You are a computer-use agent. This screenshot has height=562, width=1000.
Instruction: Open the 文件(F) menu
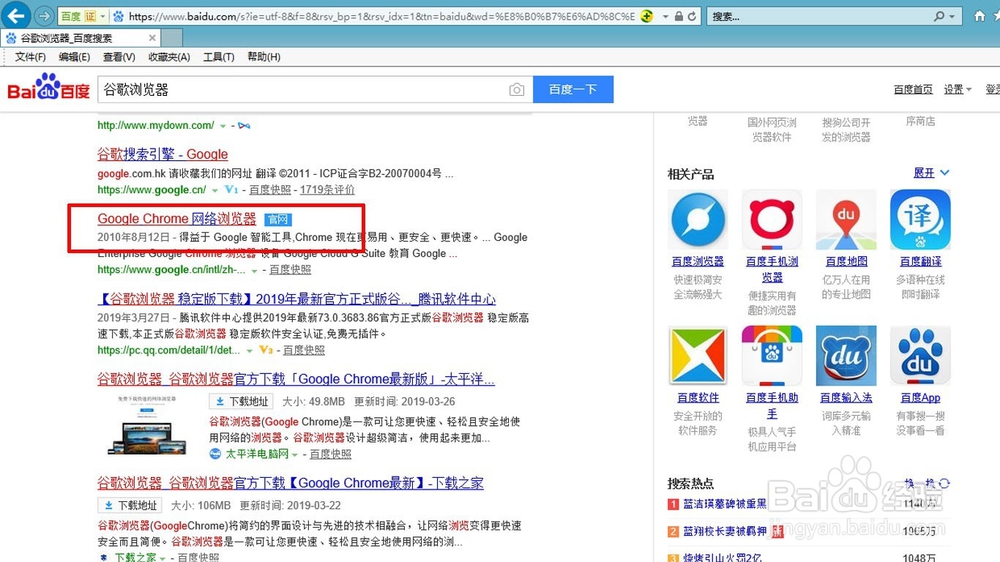30,57
